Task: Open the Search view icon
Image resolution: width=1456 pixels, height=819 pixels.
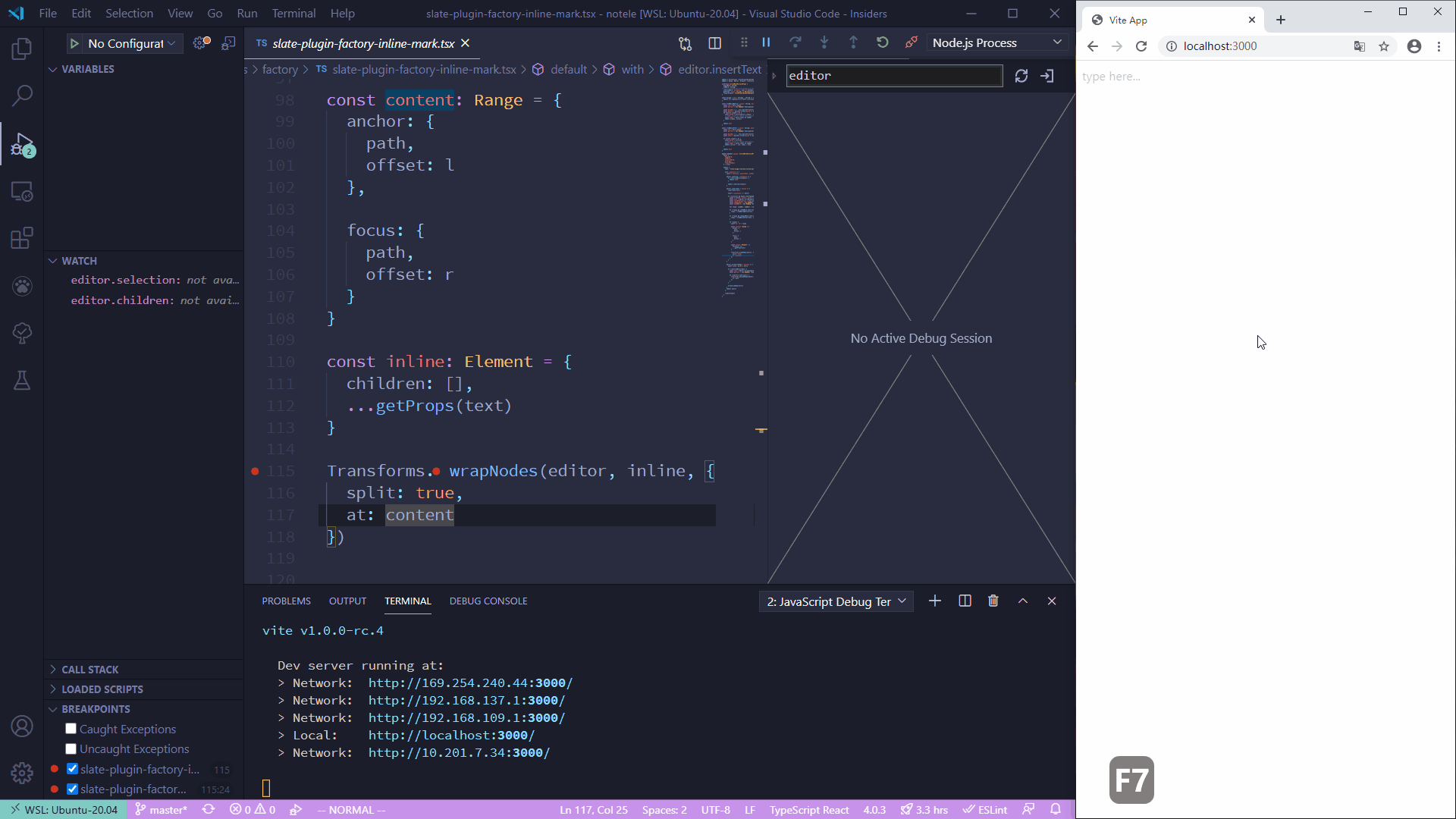Action: pyautogui.click(x=22, y=96)
